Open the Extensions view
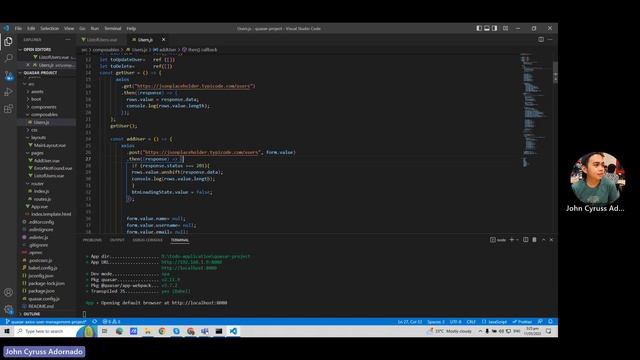 [8, 109]
